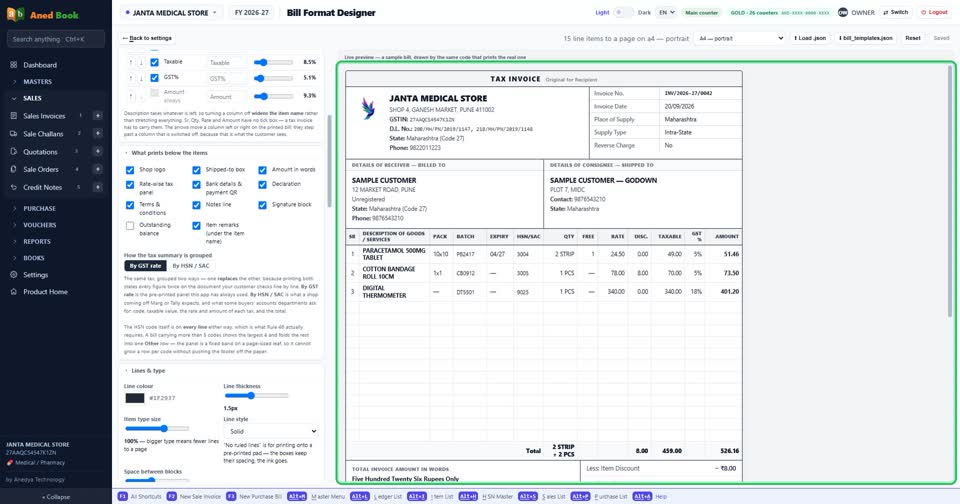Screen dimensions: 960x504
Task: Move Taxable column down arrow
Action: [141, 62]
